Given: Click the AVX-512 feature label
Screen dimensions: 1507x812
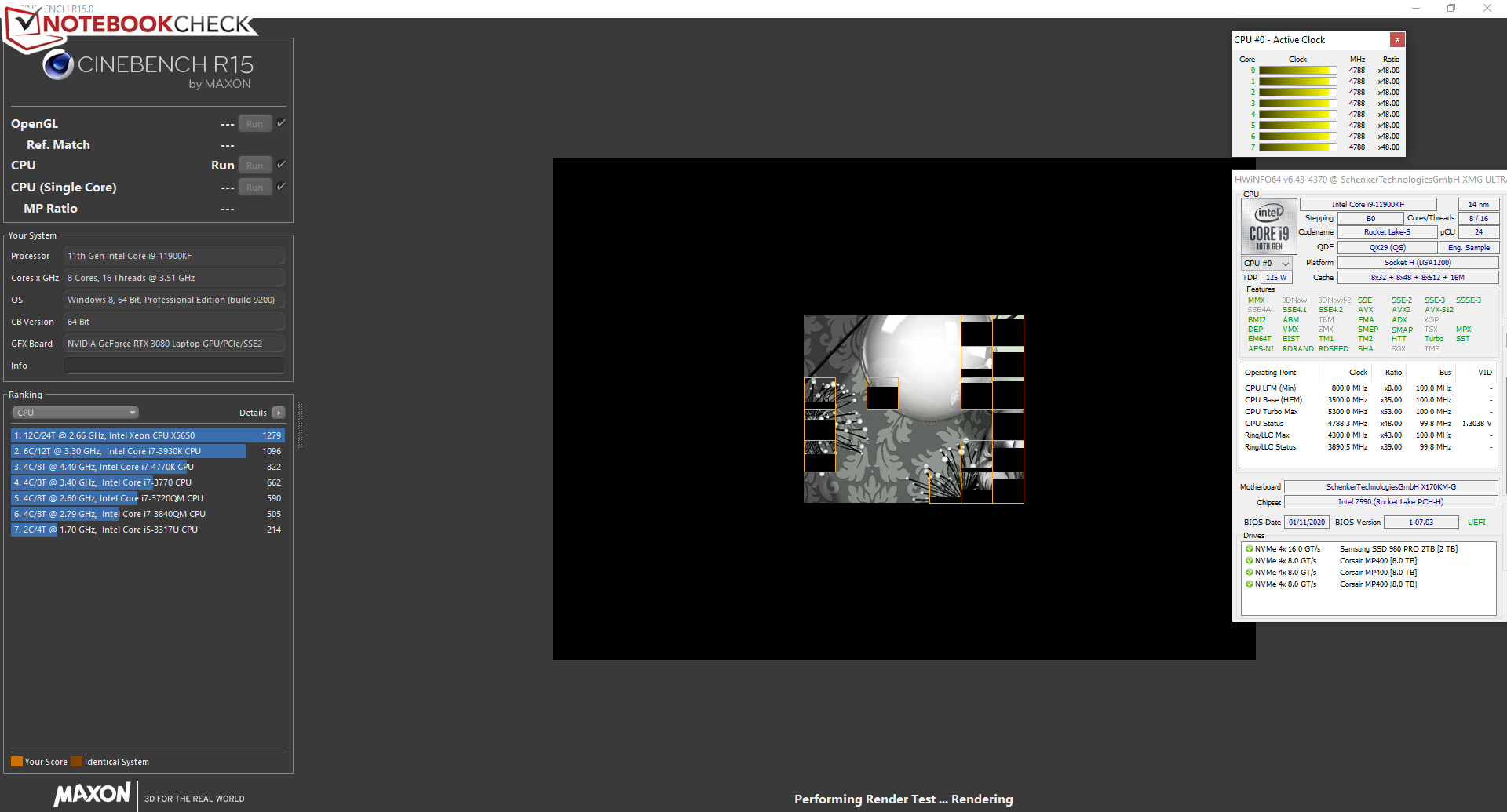Looking at the screenshot, I should coord(1439,310).
